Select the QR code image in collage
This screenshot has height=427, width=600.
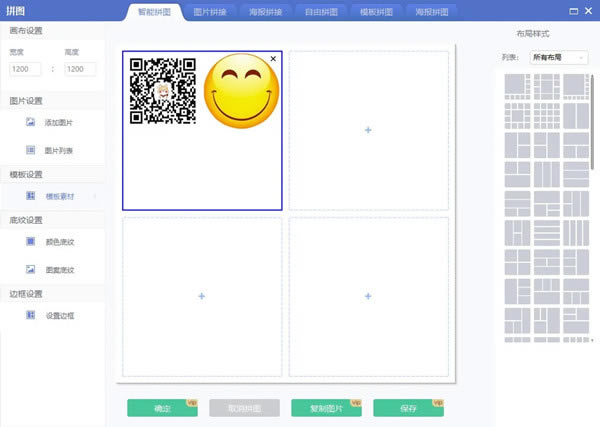(x=163, y=91)
